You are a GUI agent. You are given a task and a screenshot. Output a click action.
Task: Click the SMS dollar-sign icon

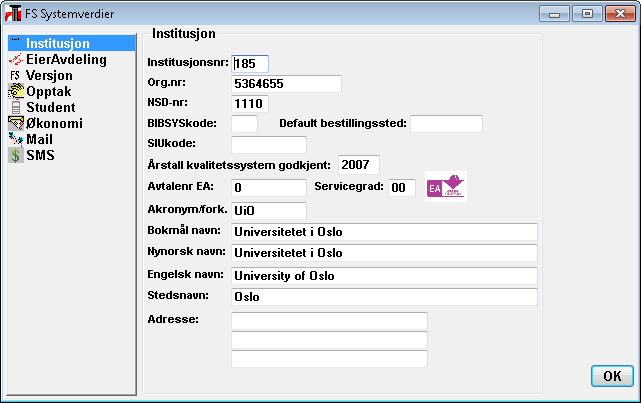click(x=16, y=155)
